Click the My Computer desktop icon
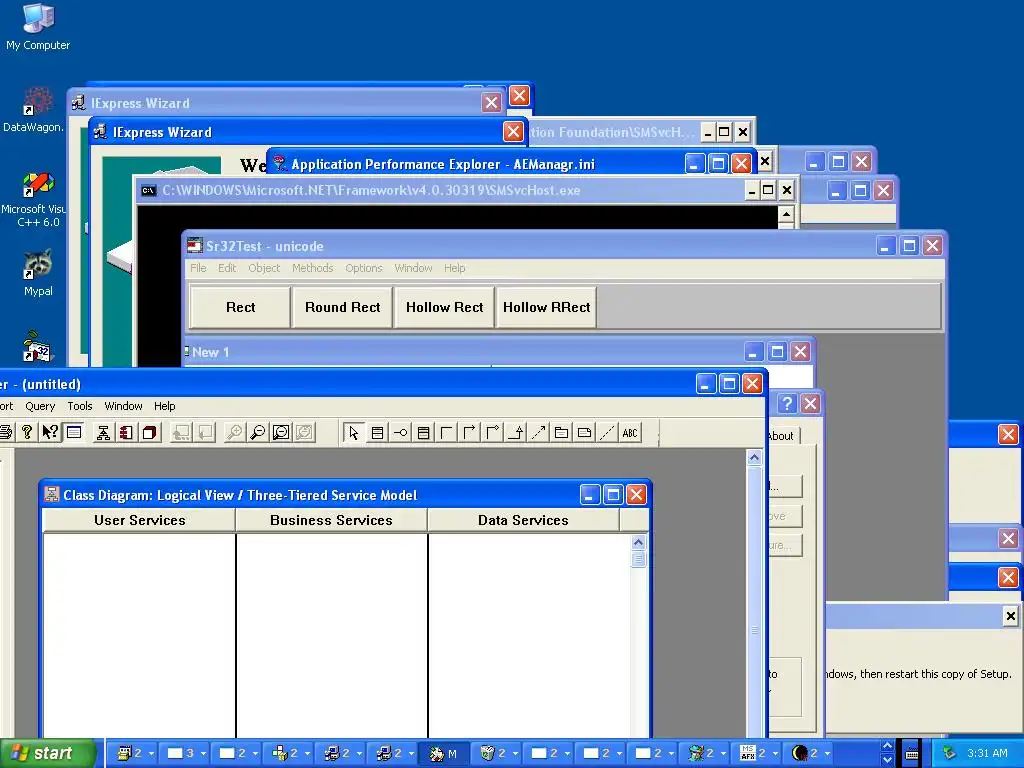Screen dimensions: 1024x768 click(x=38, y=27)
